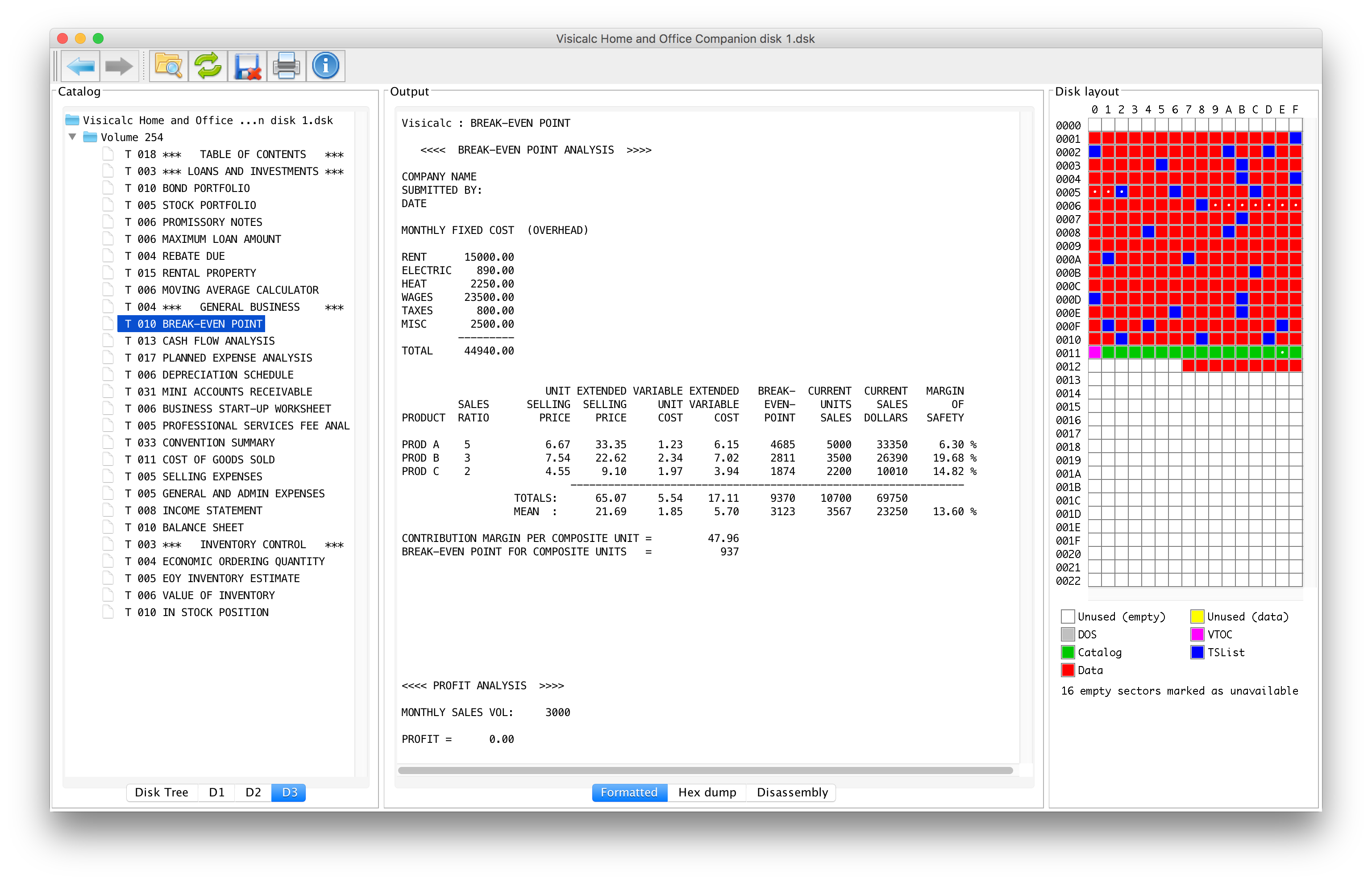Click the printer icon
This screenshot has height=883, width=1372.
(286, 66)
